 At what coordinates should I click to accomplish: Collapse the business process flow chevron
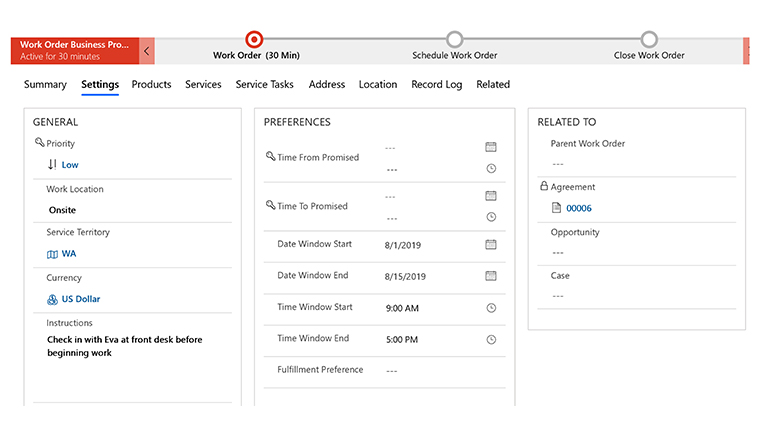pos(147,50)
